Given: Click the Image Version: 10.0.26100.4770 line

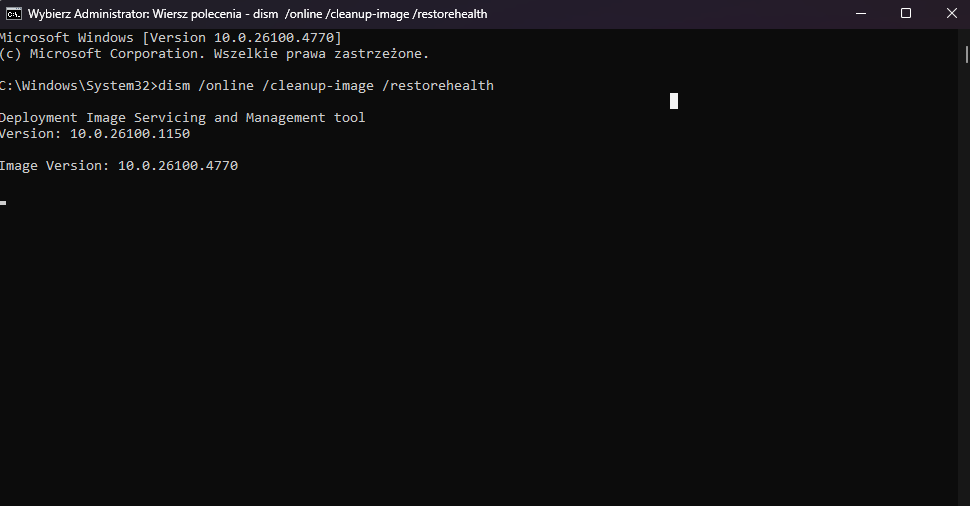Looking at the screenshot, I should click(x=119, y=166).
